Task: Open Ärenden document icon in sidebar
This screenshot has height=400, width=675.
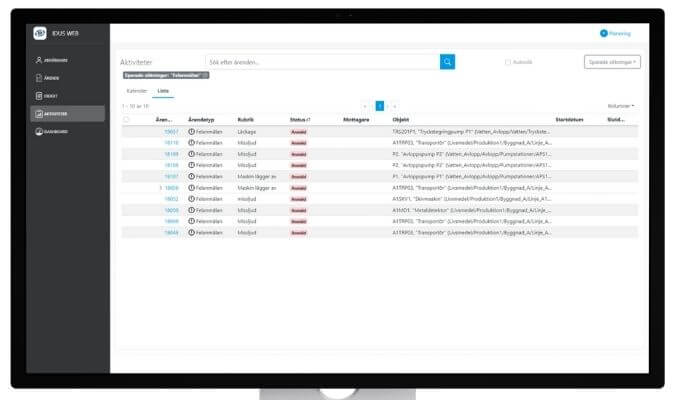Action: pyautogui.click(x=39, y=78)
